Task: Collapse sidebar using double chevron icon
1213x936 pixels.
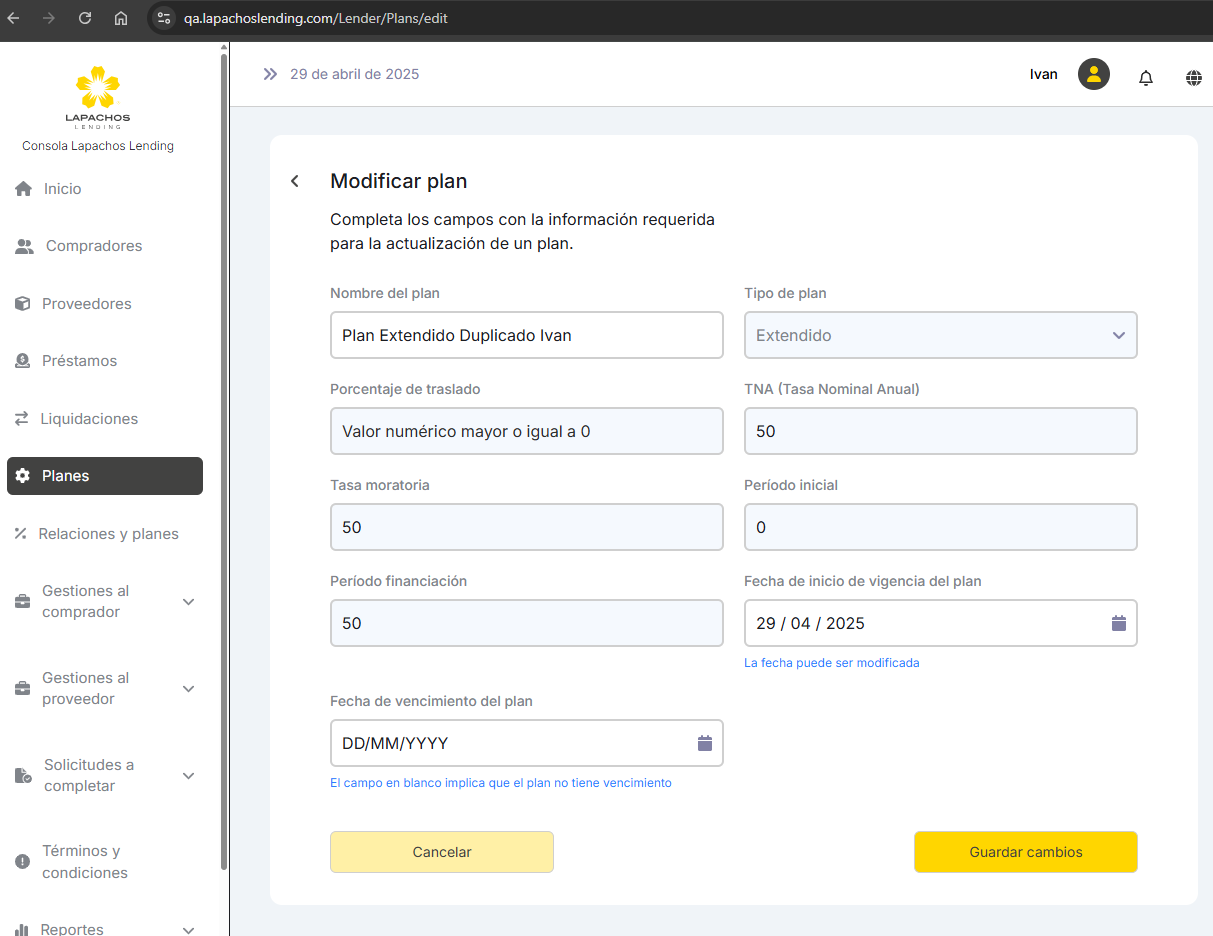Action: coord(270,74)
